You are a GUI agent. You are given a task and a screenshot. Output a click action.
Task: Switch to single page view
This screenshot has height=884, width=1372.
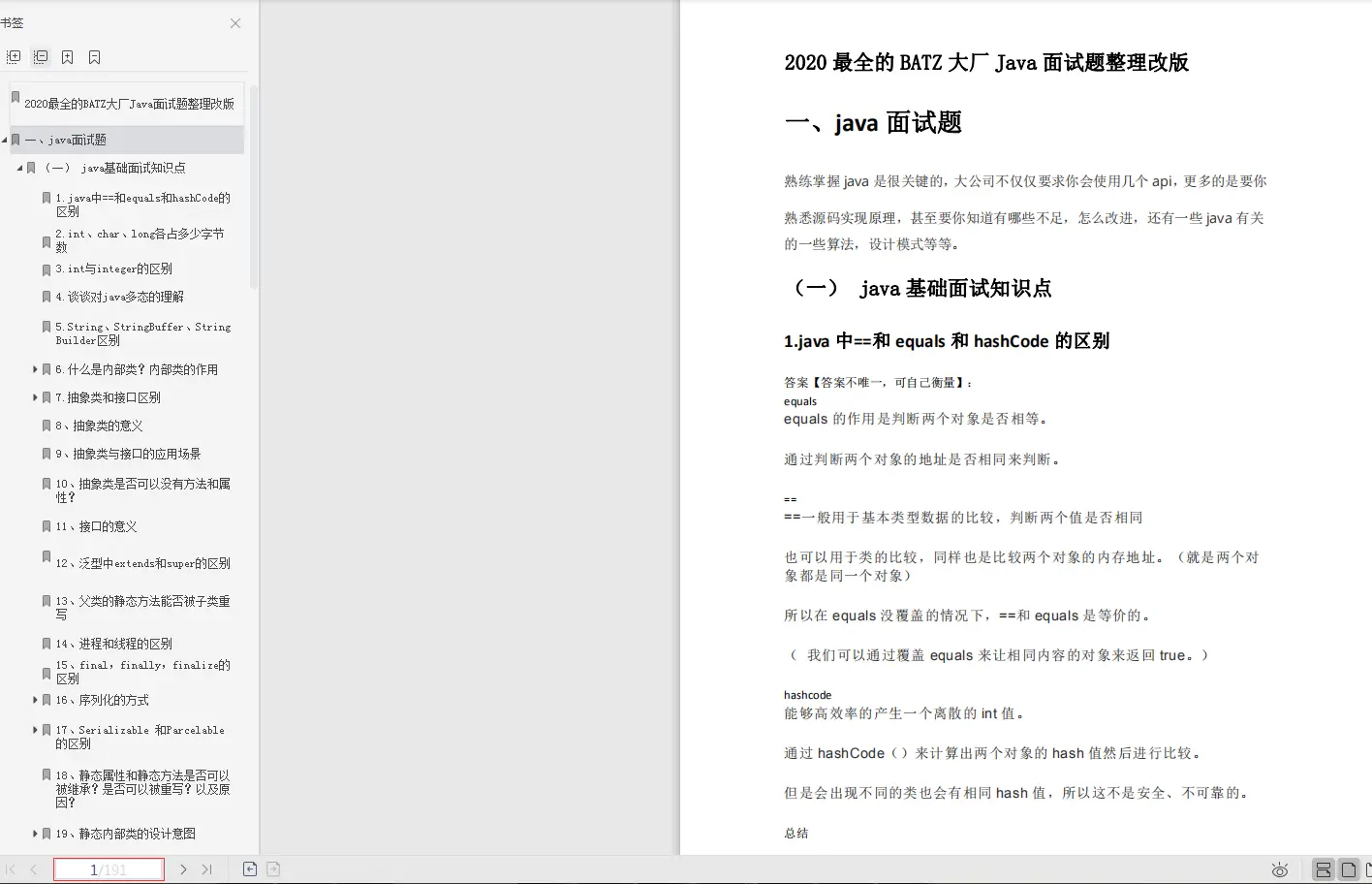(1348, 869)
